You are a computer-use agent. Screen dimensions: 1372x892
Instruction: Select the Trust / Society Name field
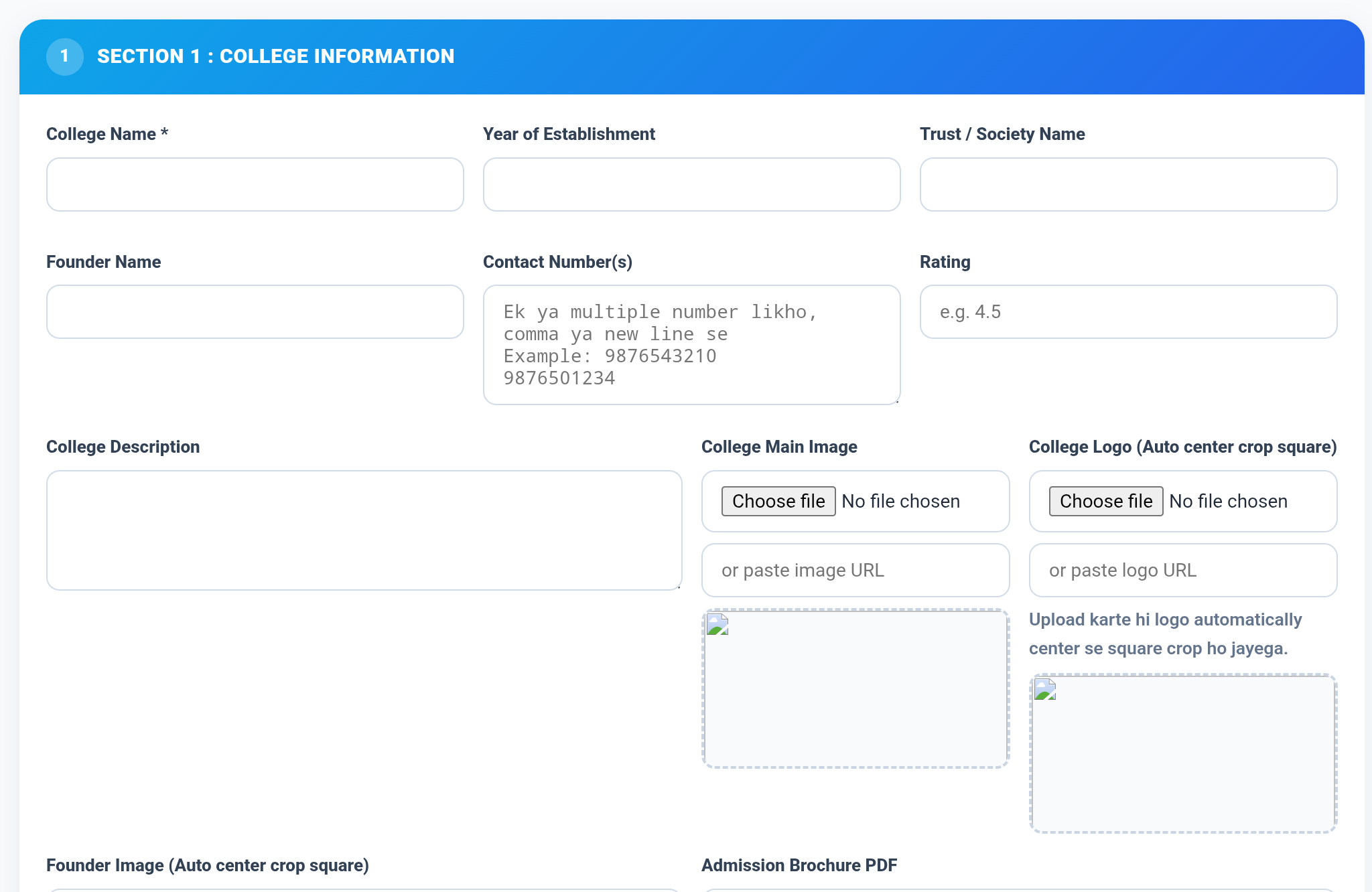click(1129, 185)
